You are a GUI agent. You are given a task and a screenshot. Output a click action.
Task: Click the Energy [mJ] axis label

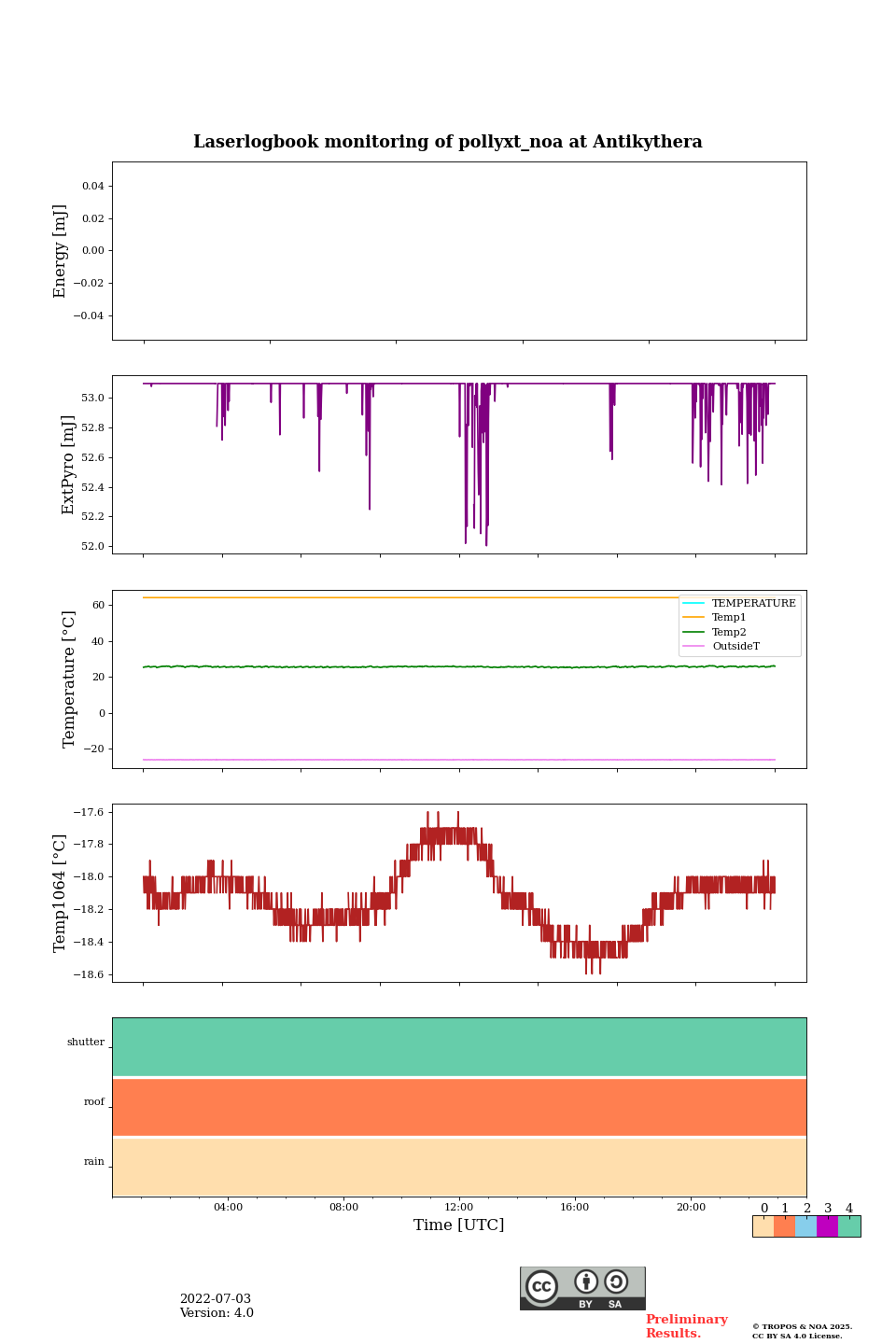(x=61, y=251)
